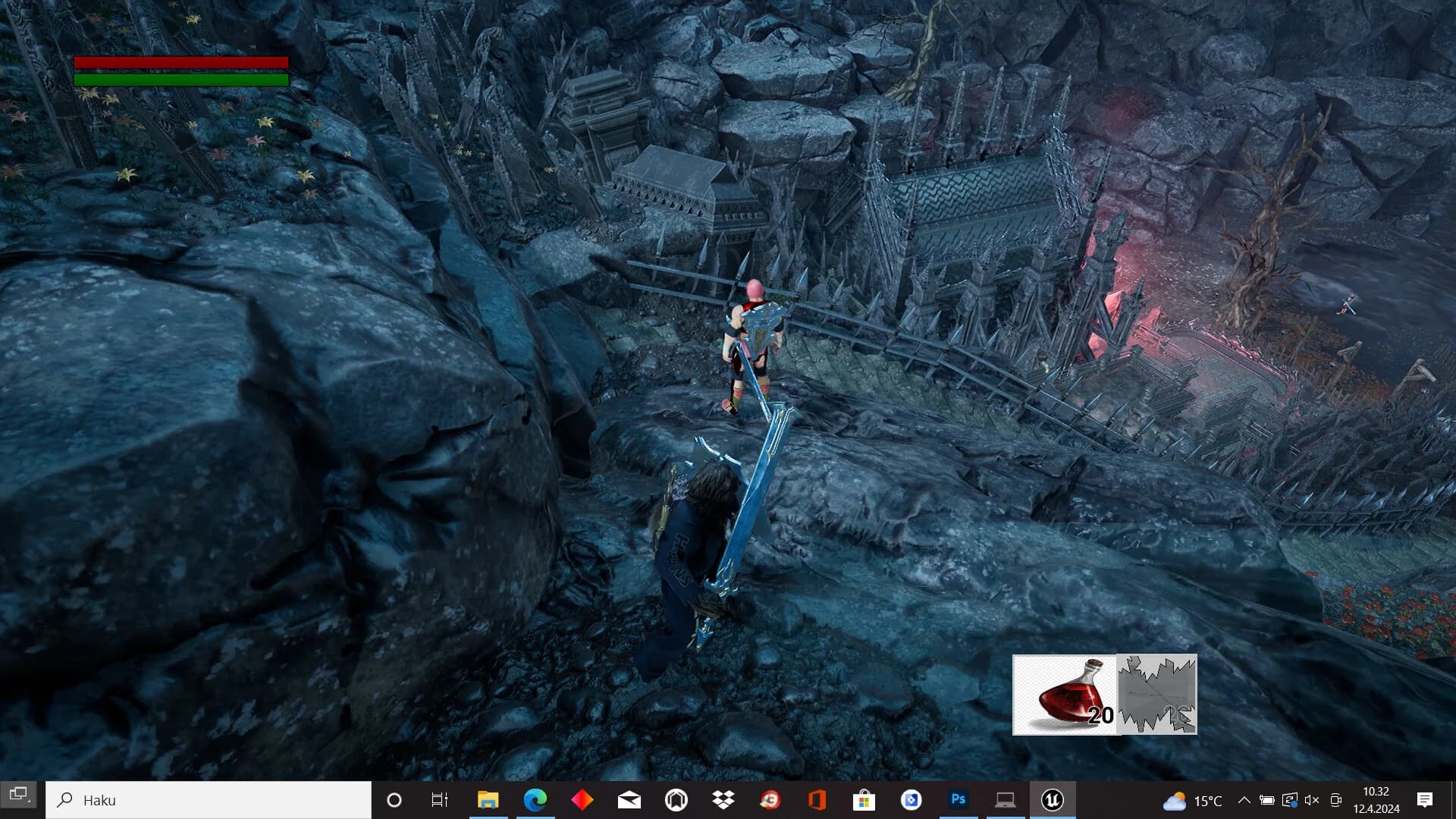
Task: Open File Explorer from the taskbar
Action: [x=488, y=800]
